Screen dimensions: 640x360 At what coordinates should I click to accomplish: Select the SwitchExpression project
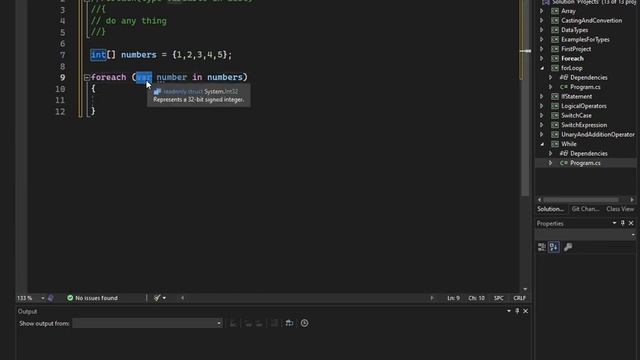584,125
